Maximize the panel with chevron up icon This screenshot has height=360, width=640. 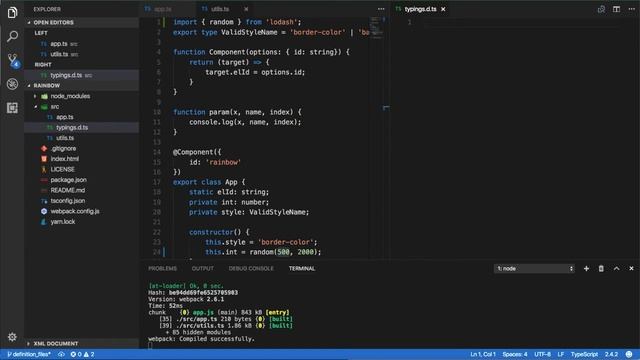click(x=616, y=269)
